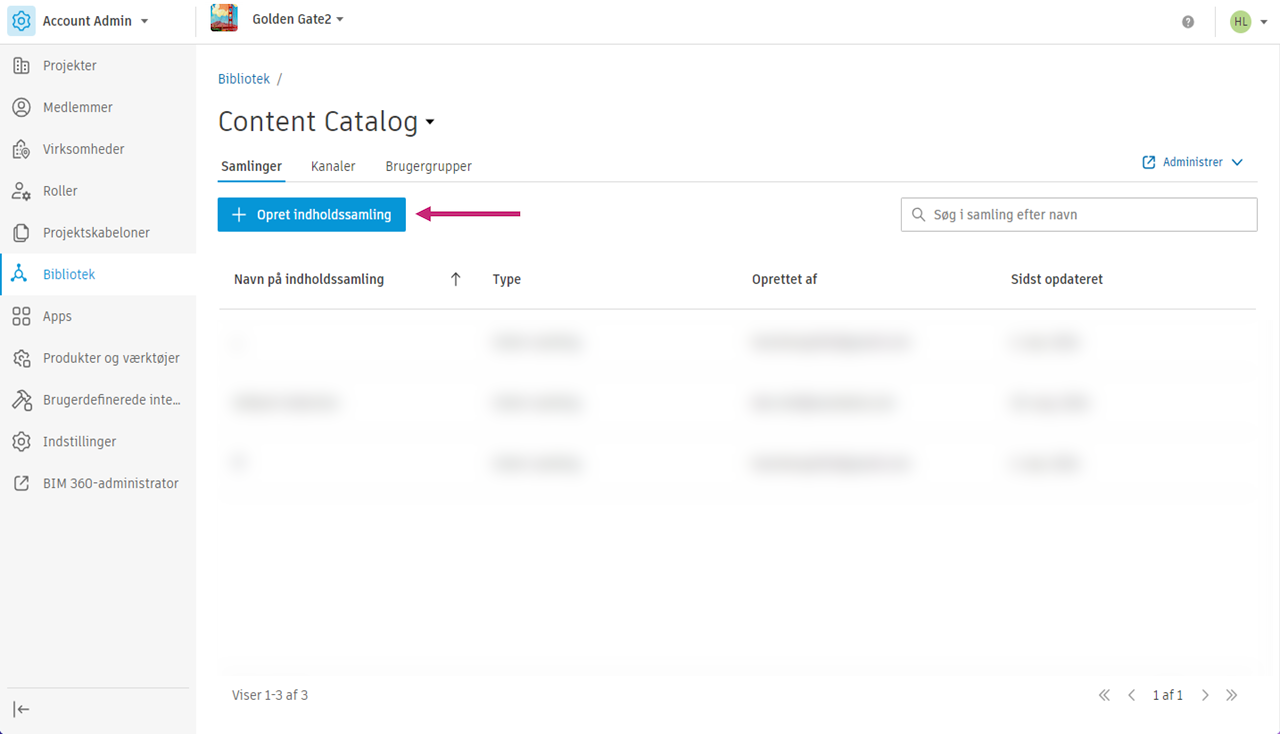Click the Viser 1-3 af 3 count text
The height and width of the screenshot is (734, 1280).
click(x=270, y=695)
